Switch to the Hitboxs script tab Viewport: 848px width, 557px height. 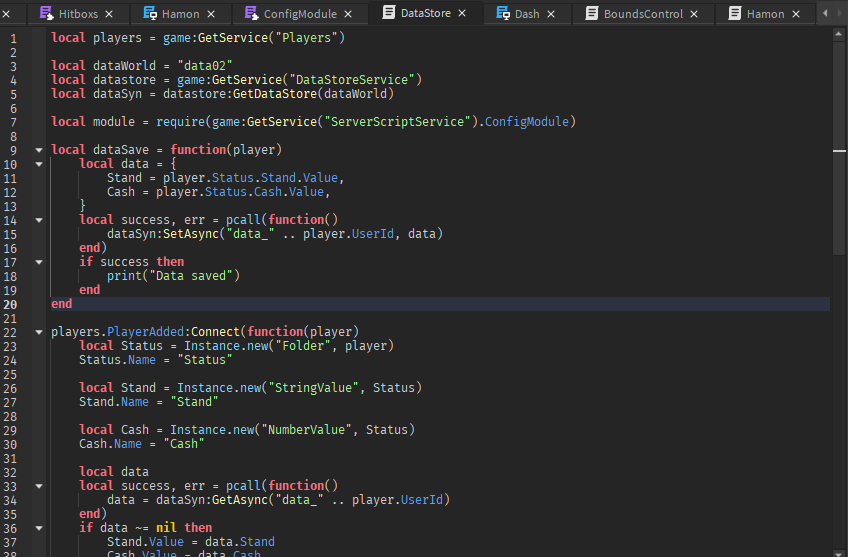(78, 14)
